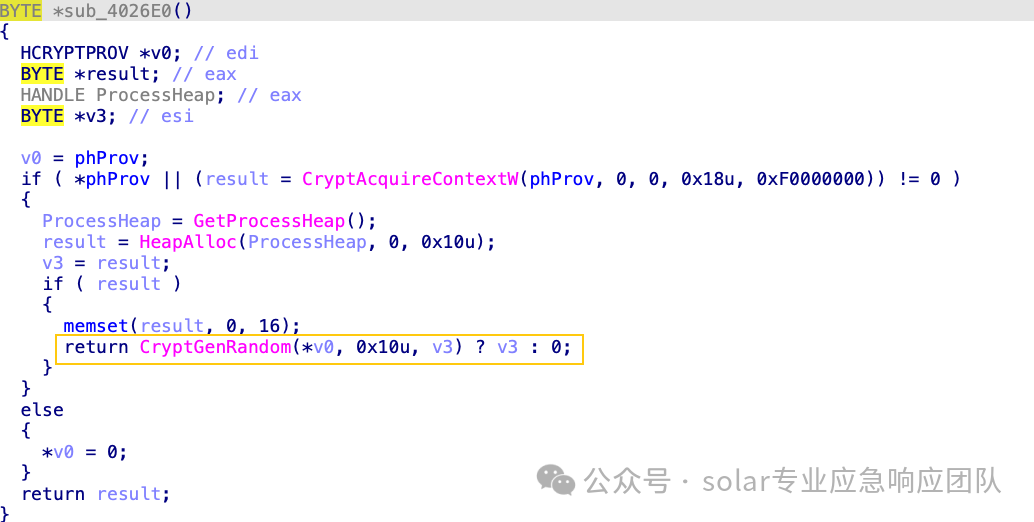1034x522 pixels.
Task: Click the '*v0 = 0;' statement
Action: click(84, 452)
